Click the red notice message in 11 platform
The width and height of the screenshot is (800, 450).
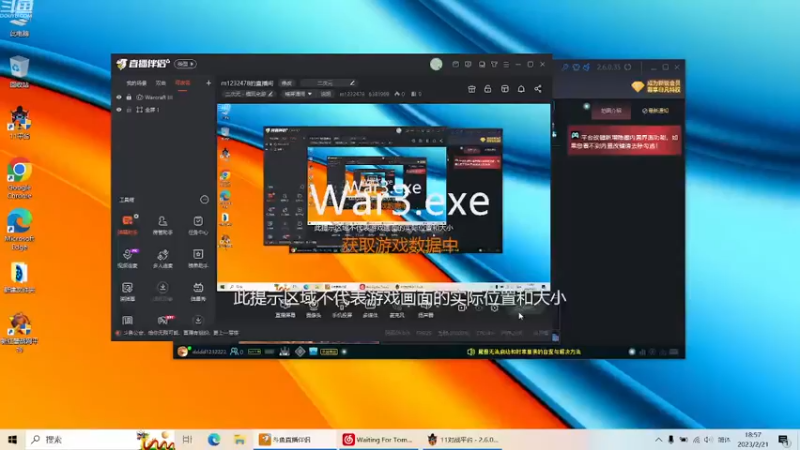click(x=624, y=141)
